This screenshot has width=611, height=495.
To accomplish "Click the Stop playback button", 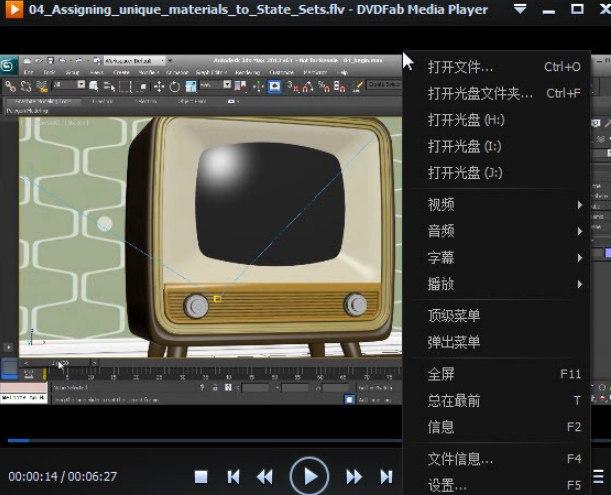I will coord(201,477).
